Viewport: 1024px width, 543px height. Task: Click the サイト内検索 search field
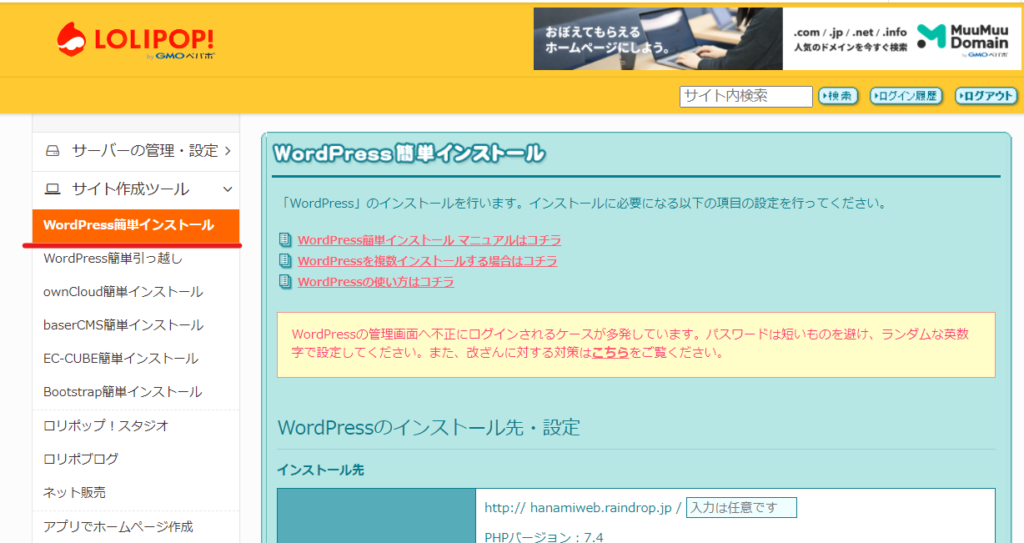point(746,96)
